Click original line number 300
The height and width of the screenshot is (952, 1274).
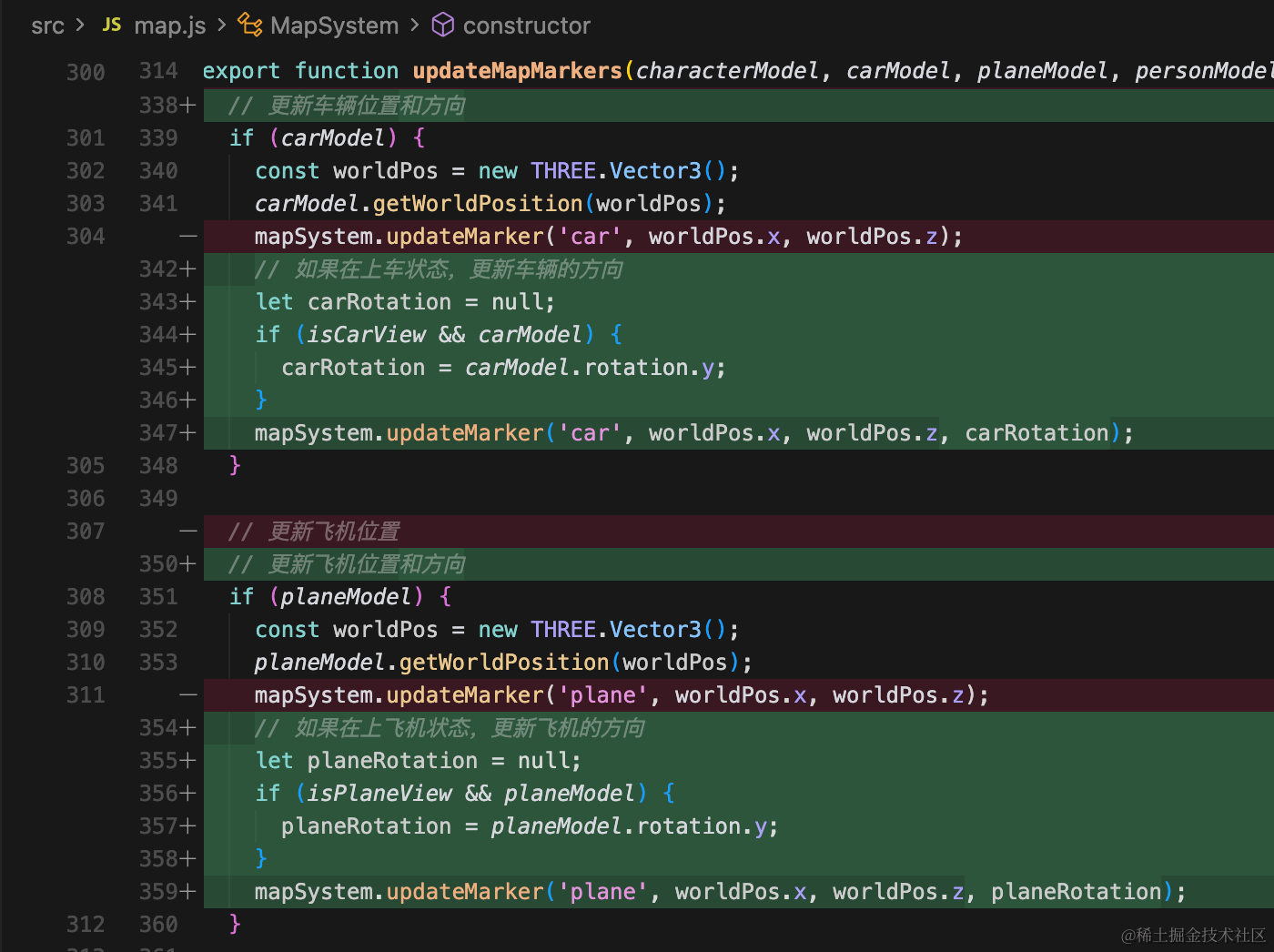click(86, 72)
